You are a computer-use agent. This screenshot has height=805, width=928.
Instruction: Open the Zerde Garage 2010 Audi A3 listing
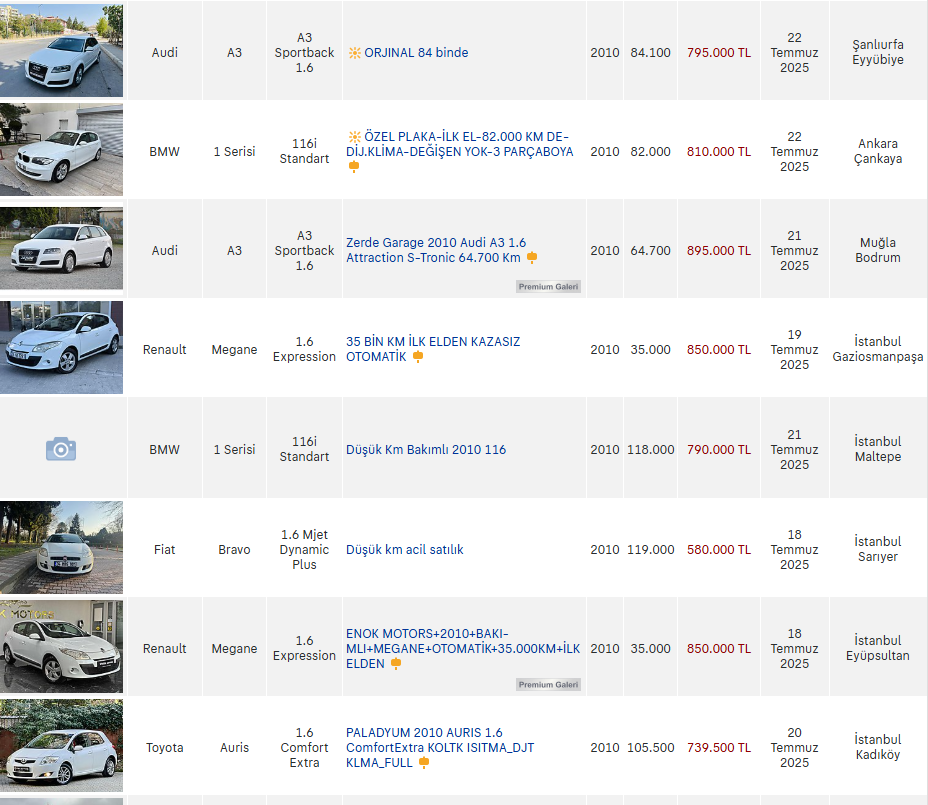point(436,250)
